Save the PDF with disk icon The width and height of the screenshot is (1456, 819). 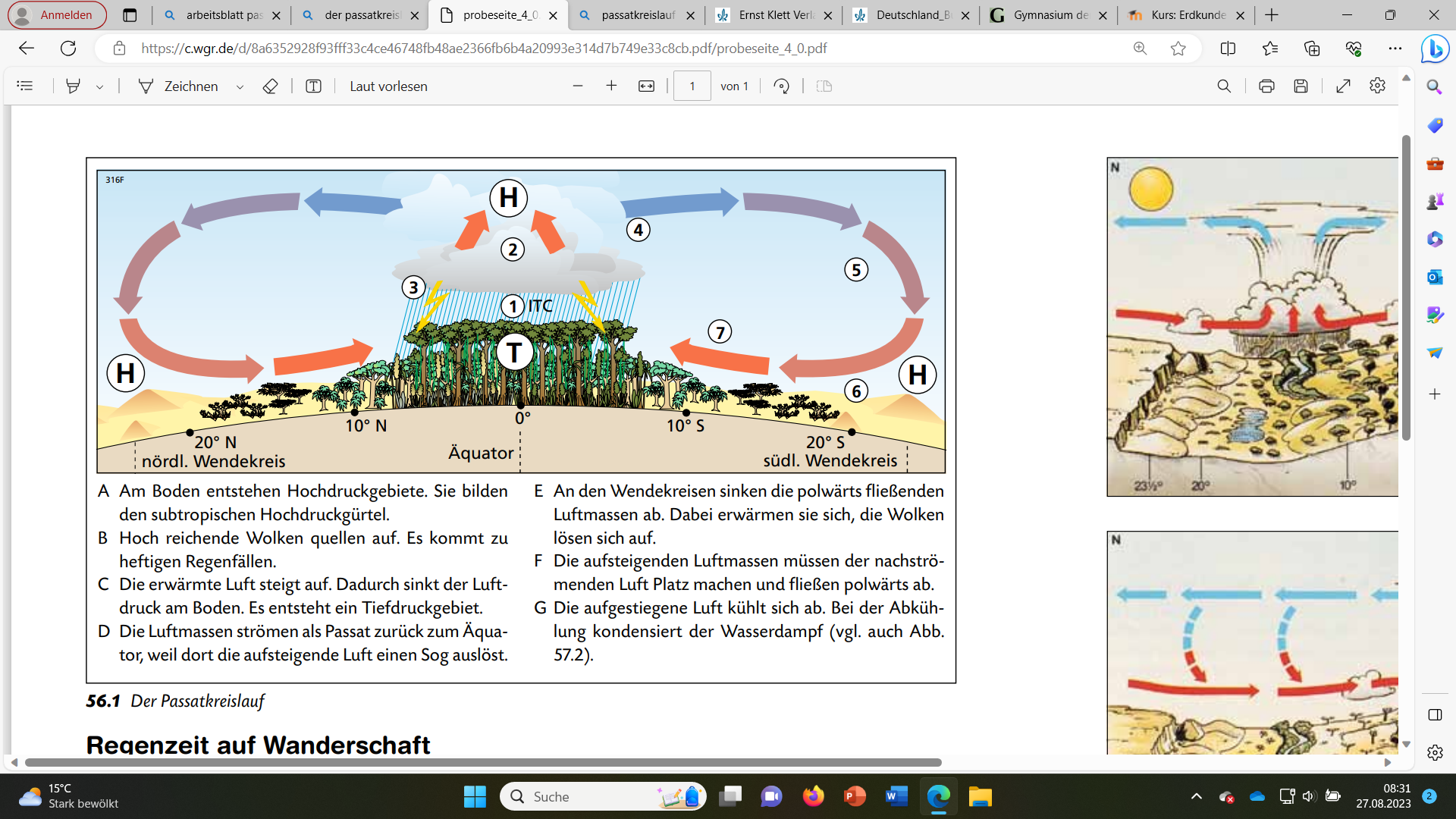coord(1301,86)
